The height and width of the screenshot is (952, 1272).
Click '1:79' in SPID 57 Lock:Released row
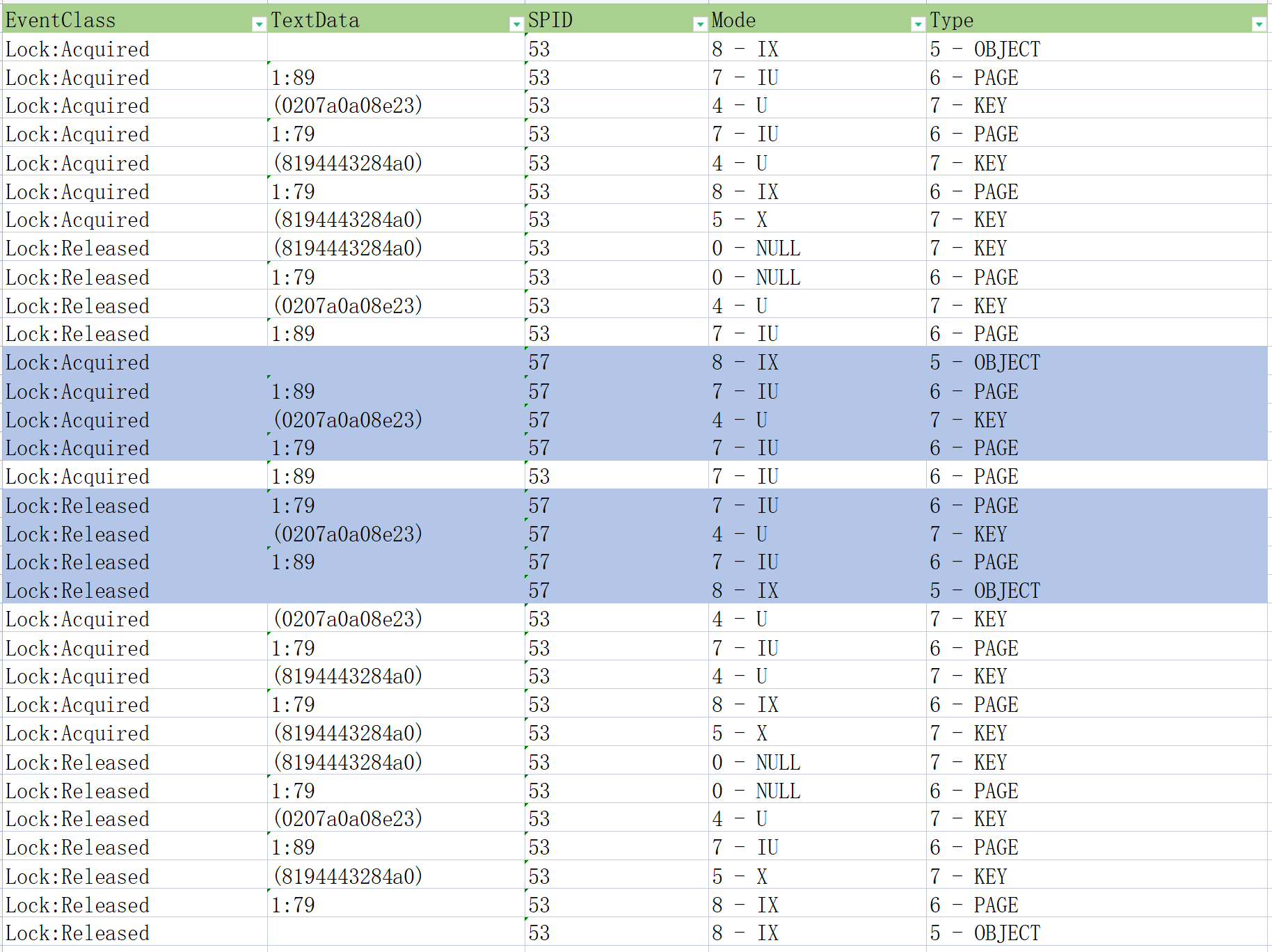(x=293, y=506)
